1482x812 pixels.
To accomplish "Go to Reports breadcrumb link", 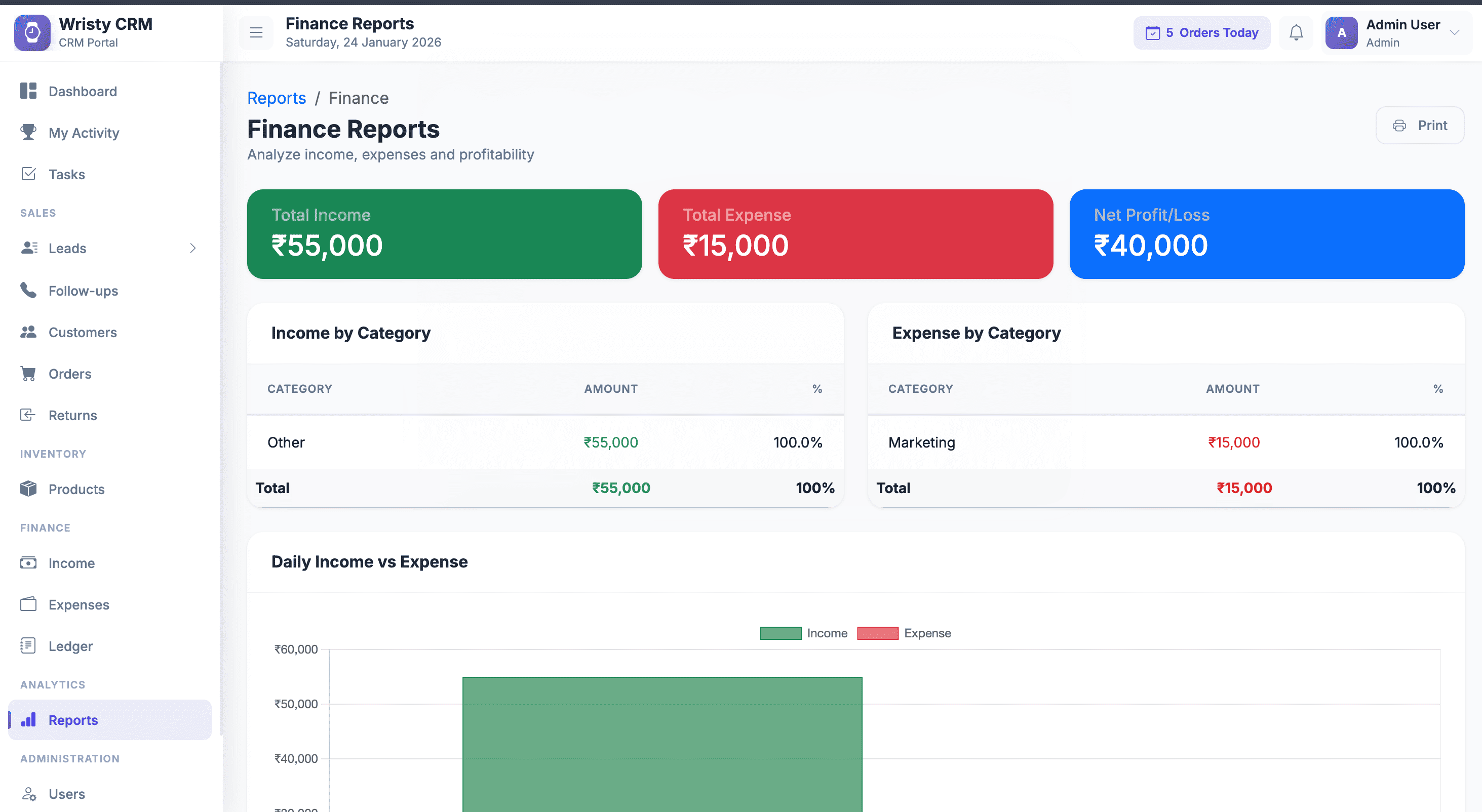I will point(276,98).
